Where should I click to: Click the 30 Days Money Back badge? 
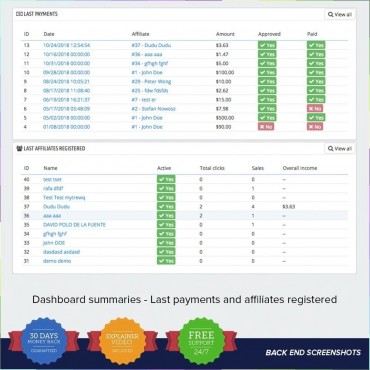[x=44, y=341]
